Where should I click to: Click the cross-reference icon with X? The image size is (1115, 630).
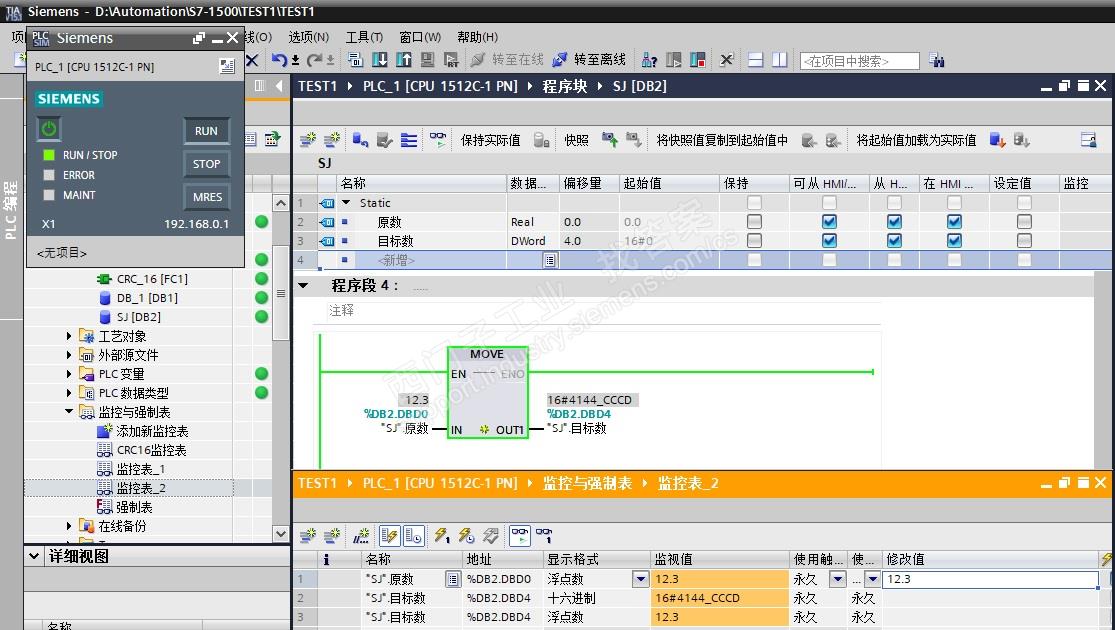(x=726, y=60)
